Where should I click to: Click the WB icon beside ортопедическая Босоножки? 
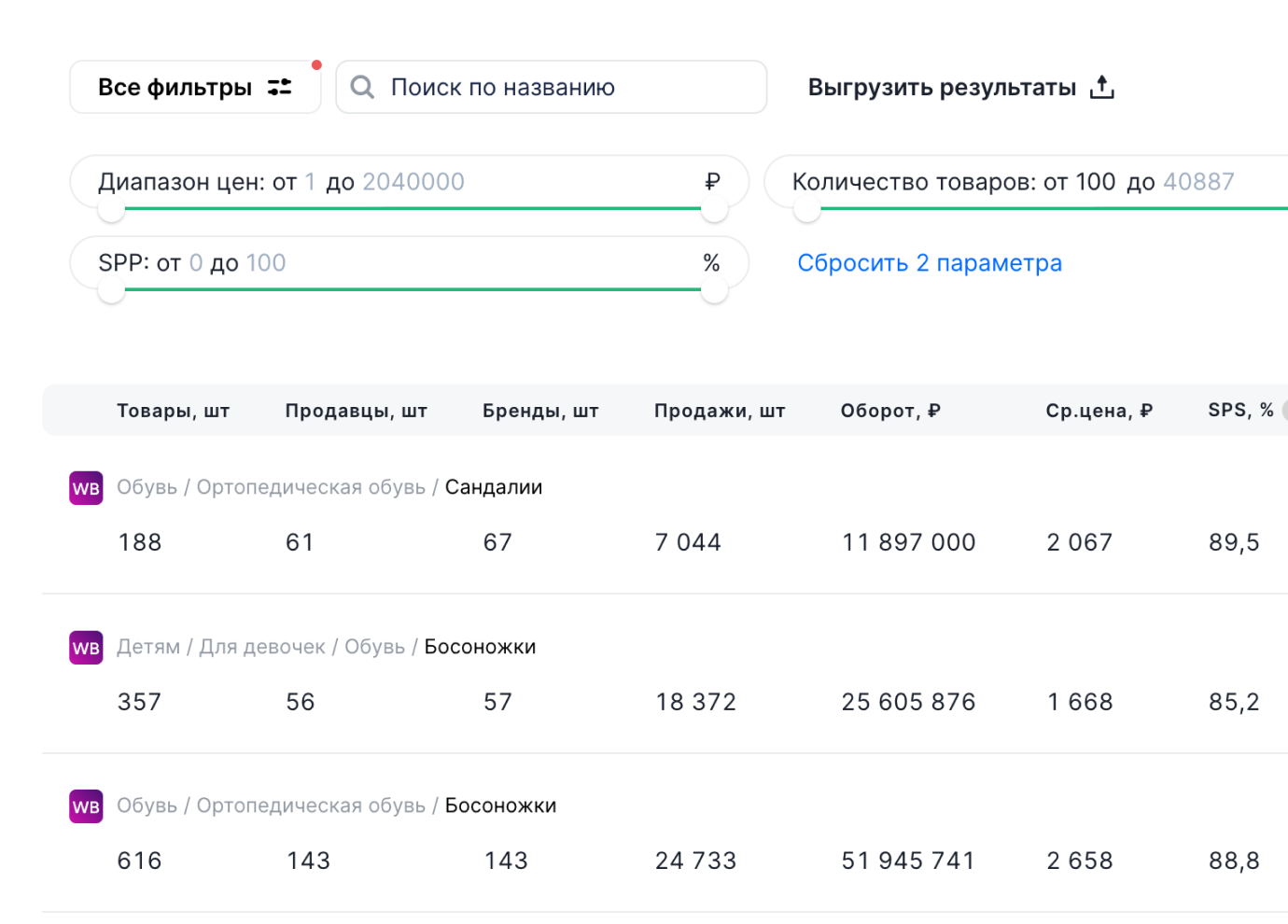tap(86, 806)
